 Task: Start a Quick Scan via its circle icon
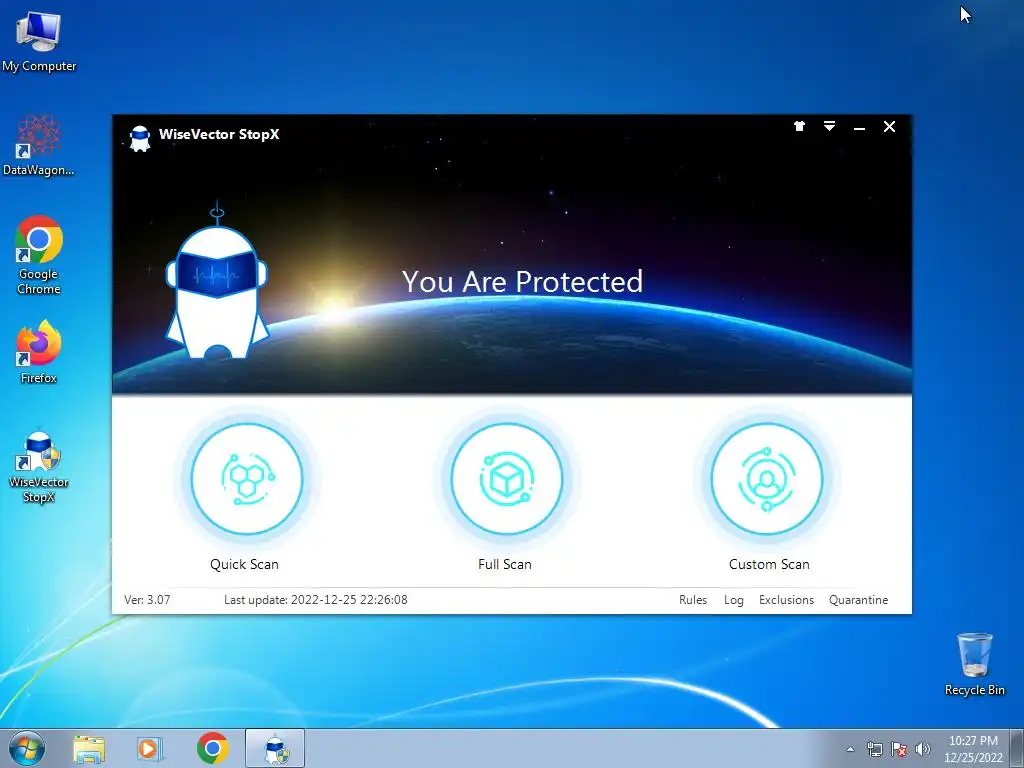[x=247, y=479]
